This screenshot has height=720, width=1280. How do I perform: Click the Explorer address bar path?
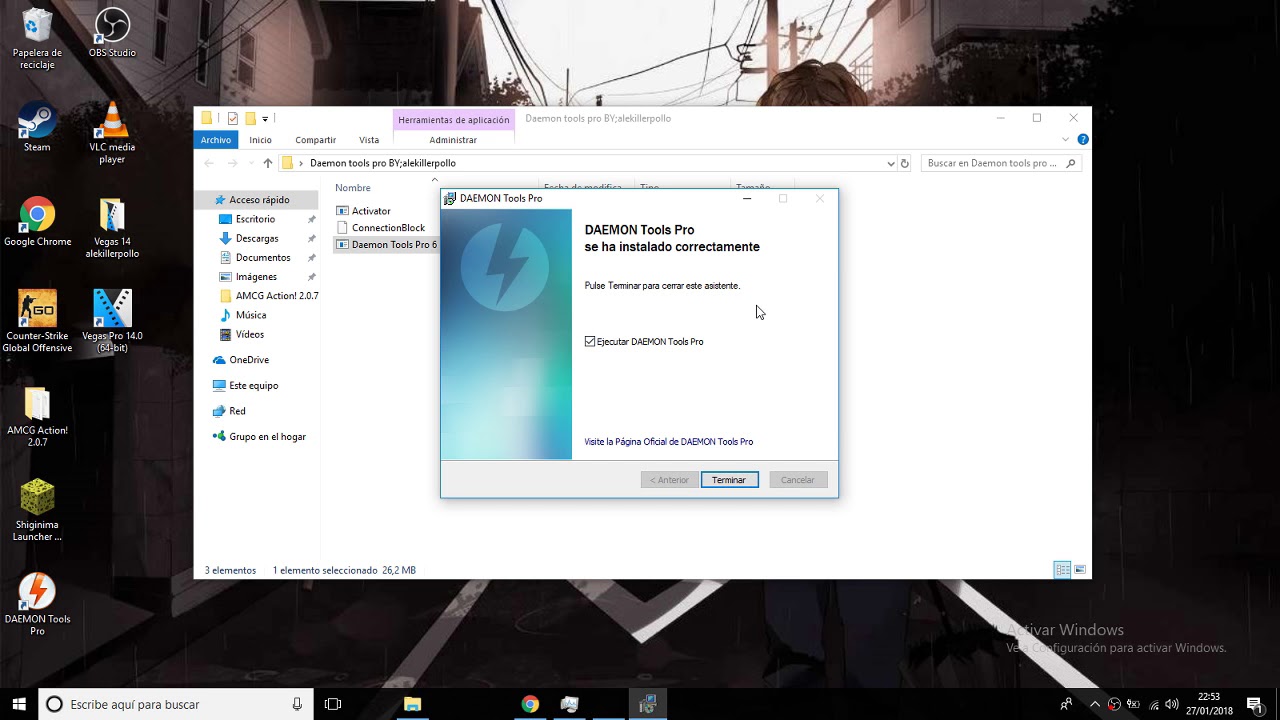coord(382,163)
